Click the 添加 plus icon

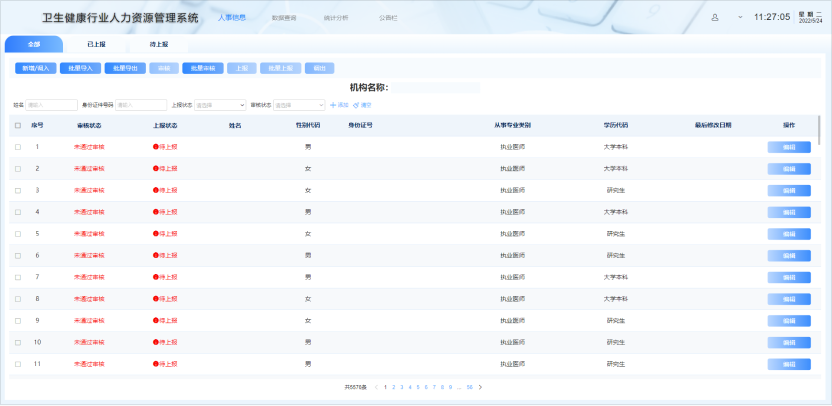coord(333,104)
